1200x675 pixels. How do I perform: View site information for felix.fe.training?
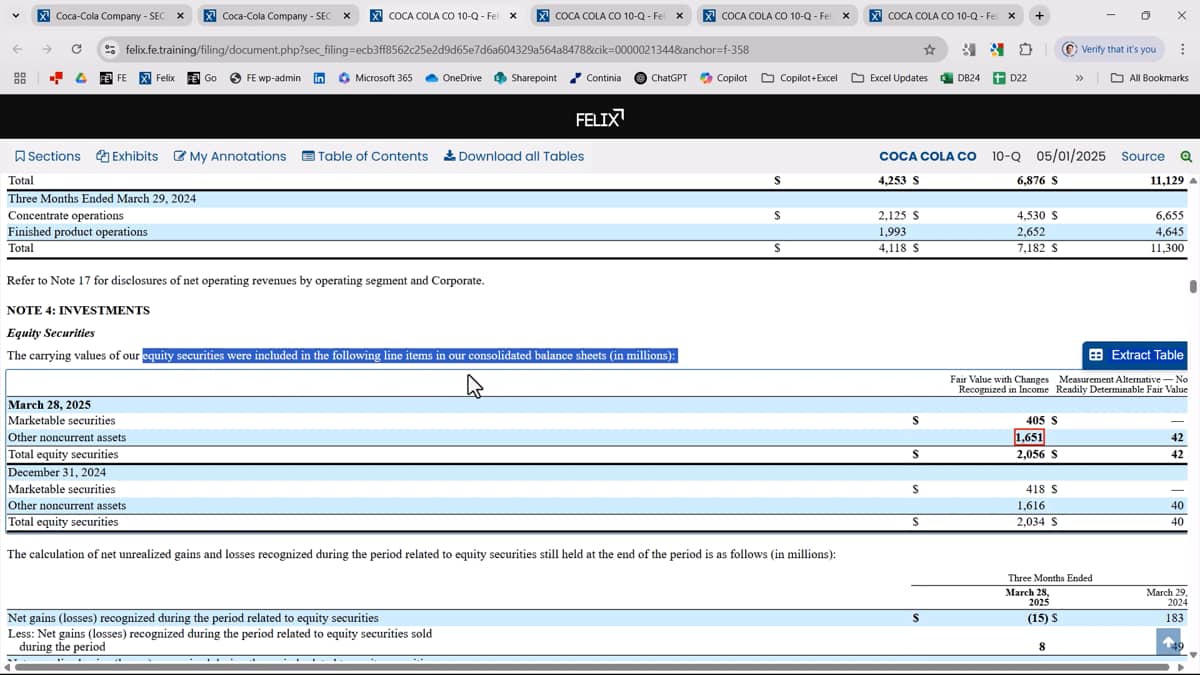coord(111,49)
